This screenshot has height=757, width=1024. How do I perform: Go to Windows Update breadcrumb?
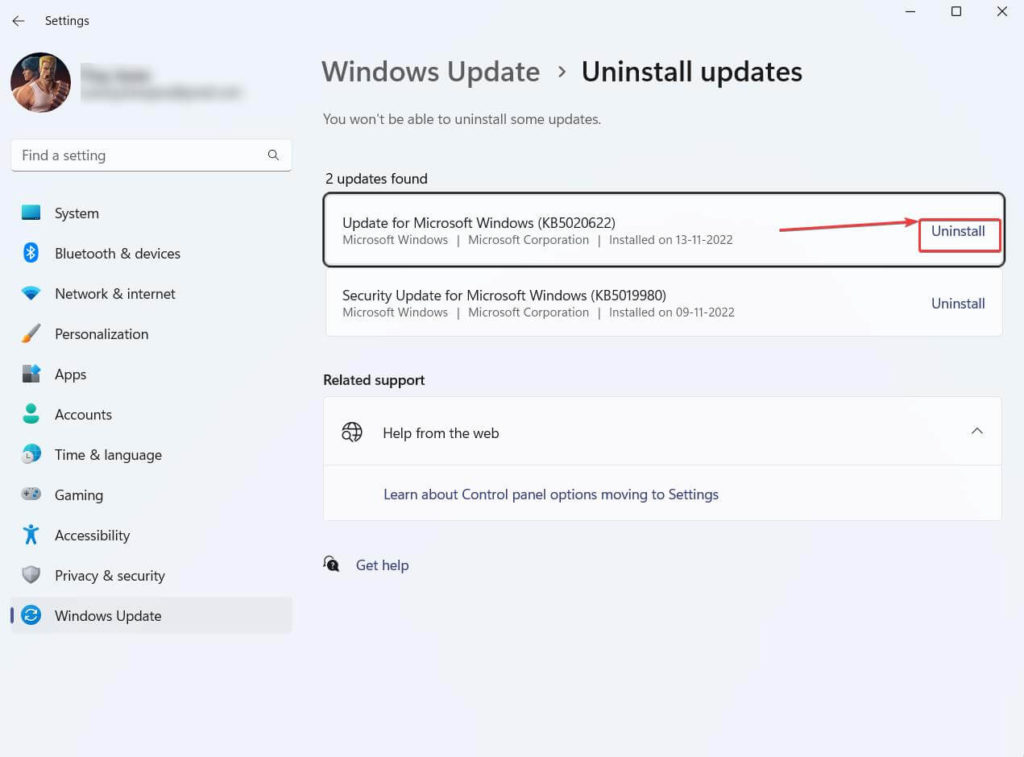coord(430,72)
